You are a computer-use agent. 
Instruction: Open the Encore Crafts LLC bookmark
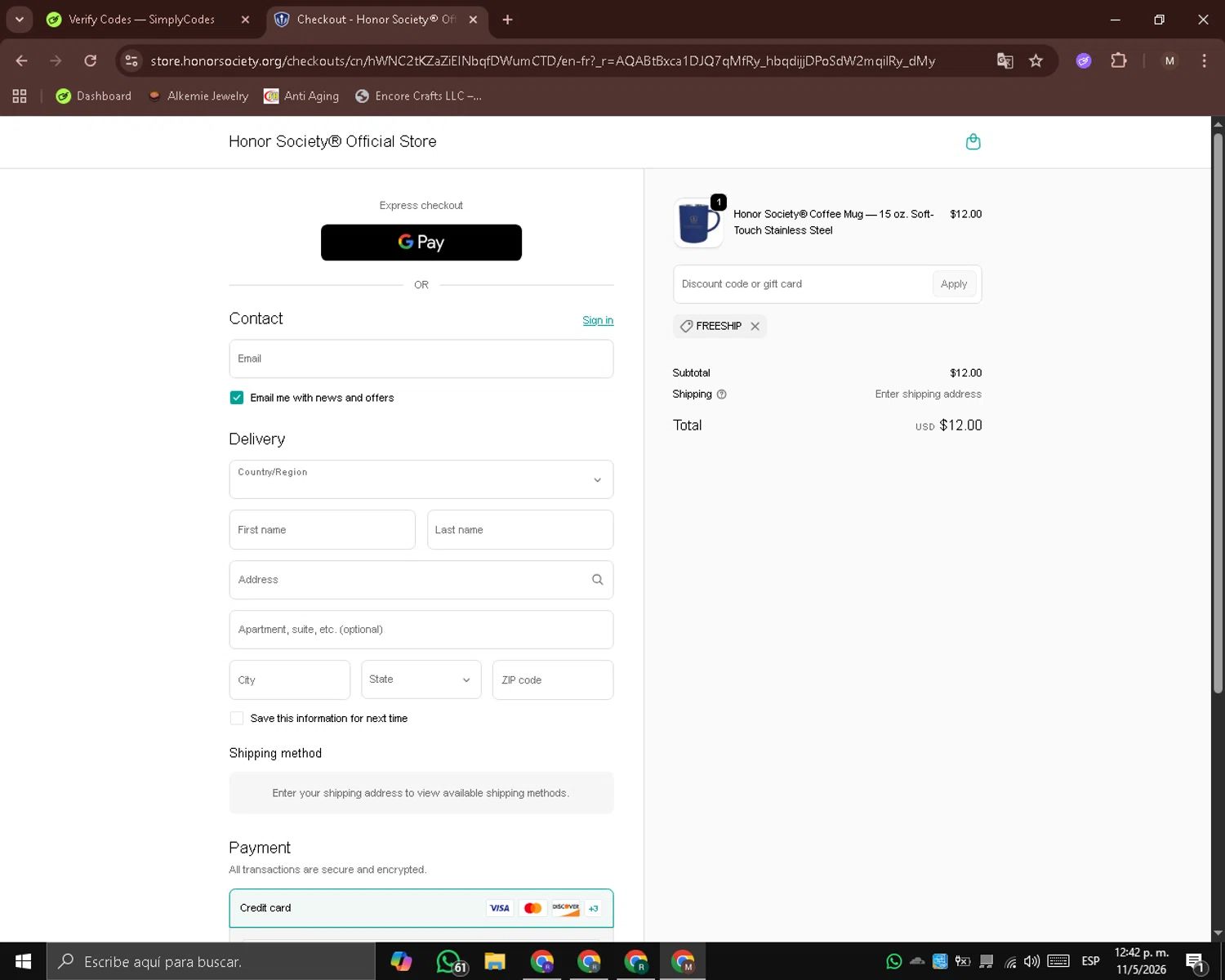click(418, 96)
